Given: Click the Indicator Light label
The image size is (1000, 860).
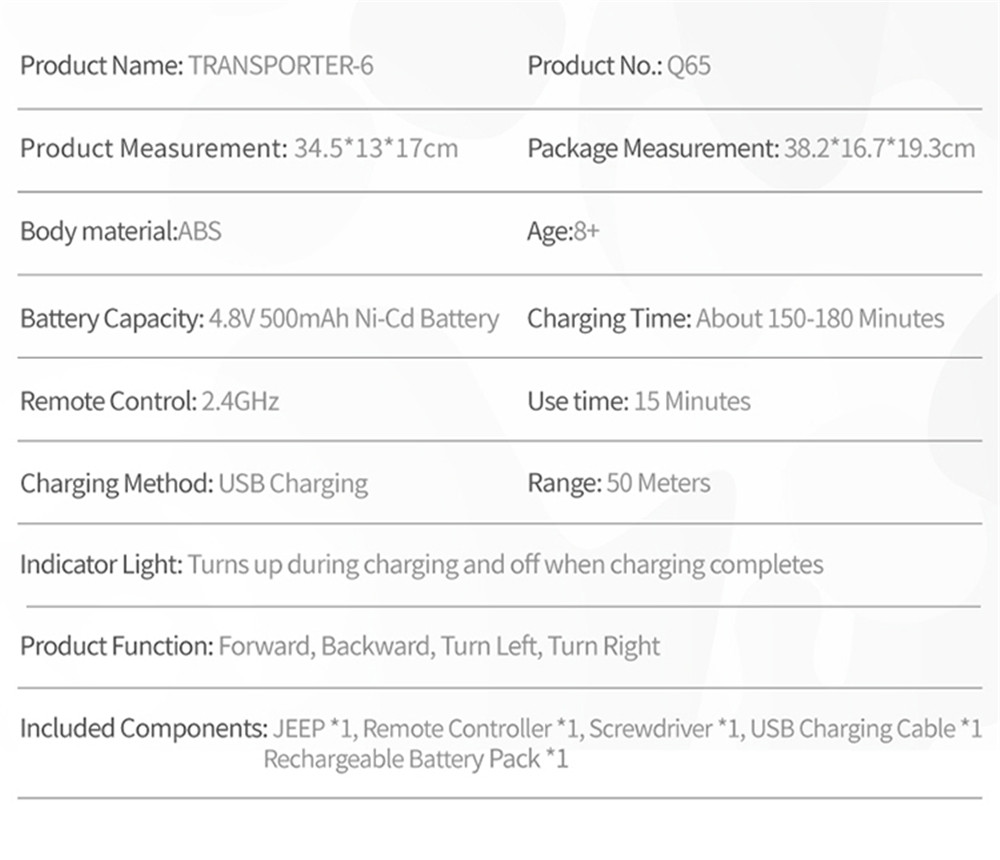Looking at the screenshot, I should point(101,565).
